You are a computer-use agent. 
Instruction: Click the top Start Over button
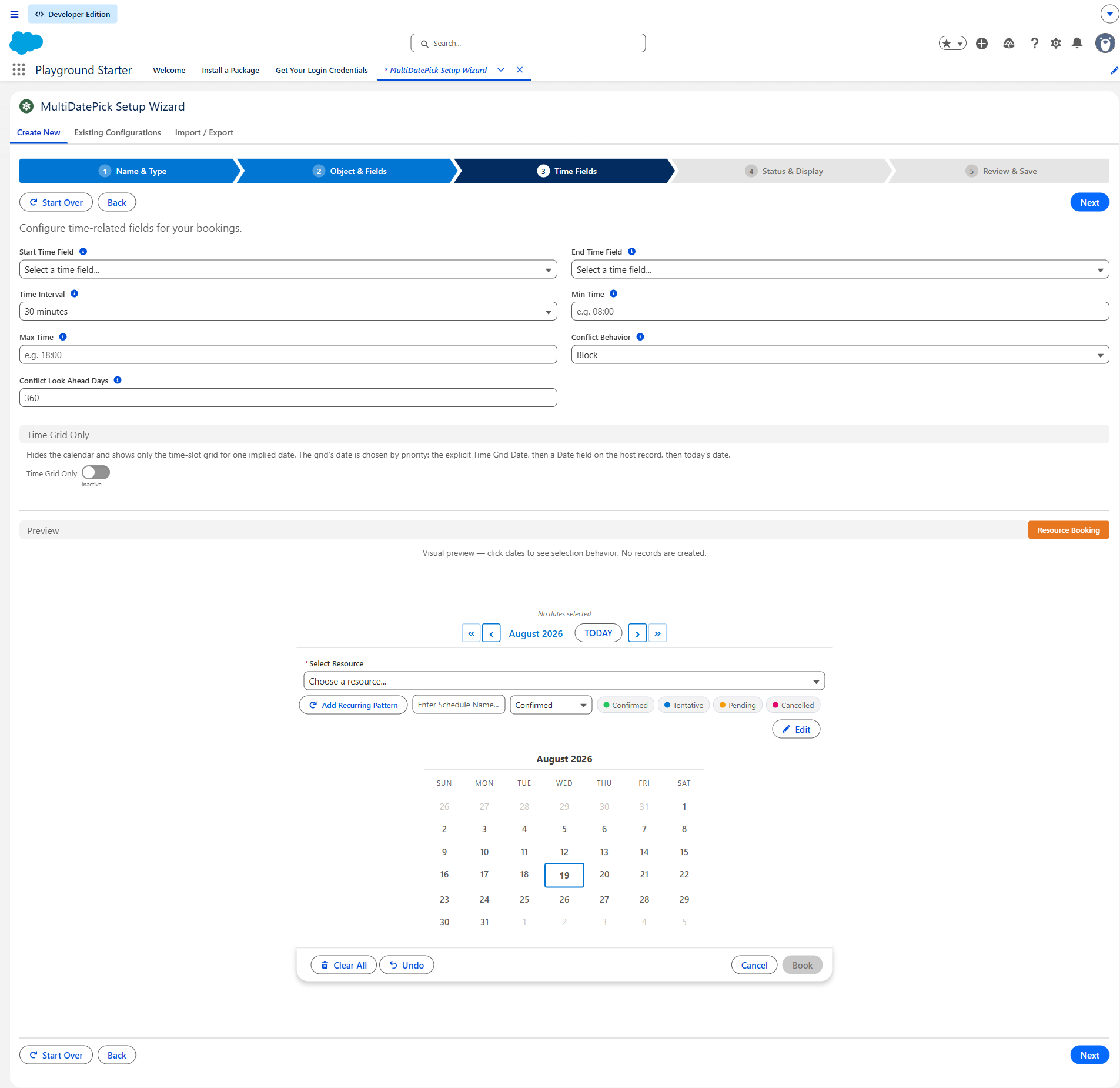[56, 202]
